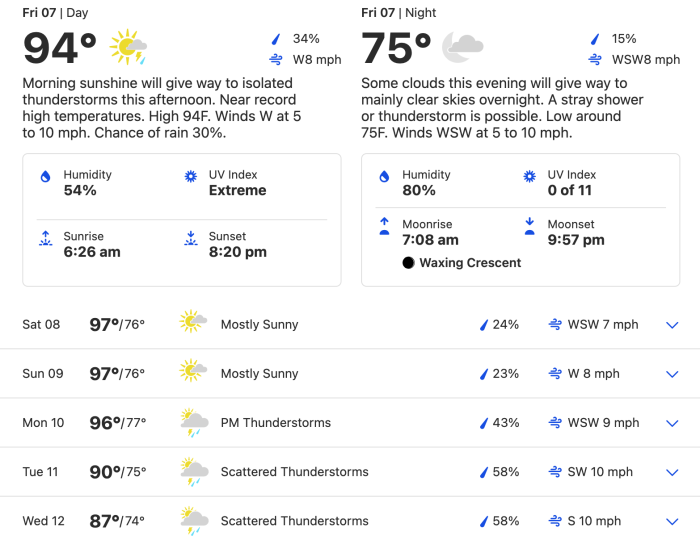The height and width of the screenshot is (544, 700).
Task: Select the Sat 08 date label
Action: tap(41, 324)
